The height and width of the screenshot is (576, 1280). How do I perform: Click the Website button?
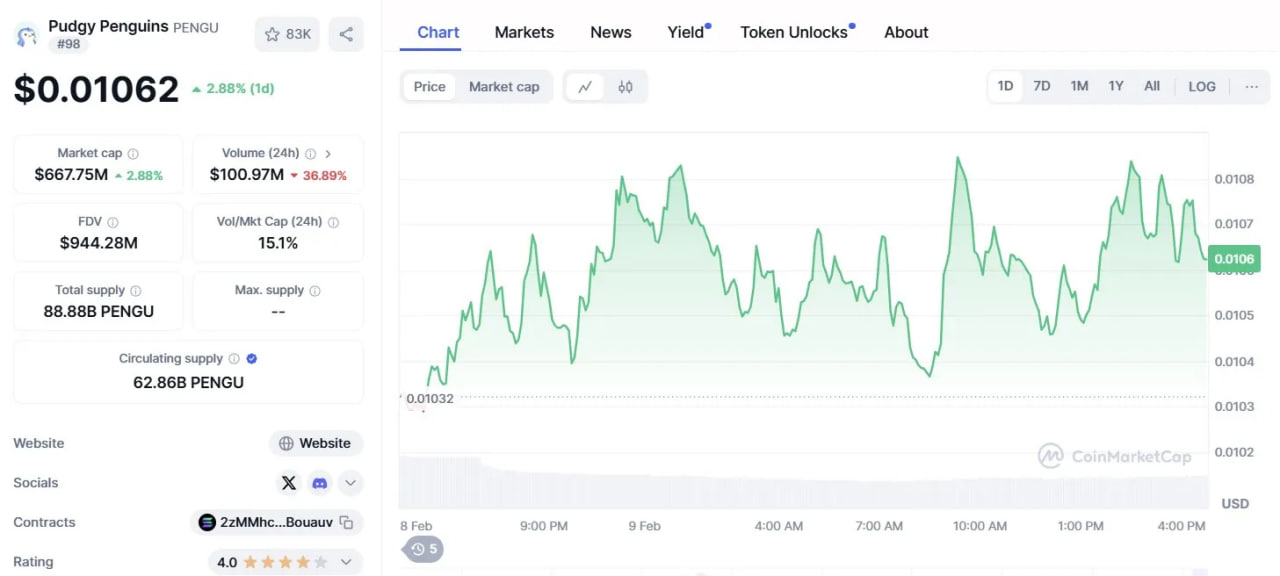pos(315,443)
